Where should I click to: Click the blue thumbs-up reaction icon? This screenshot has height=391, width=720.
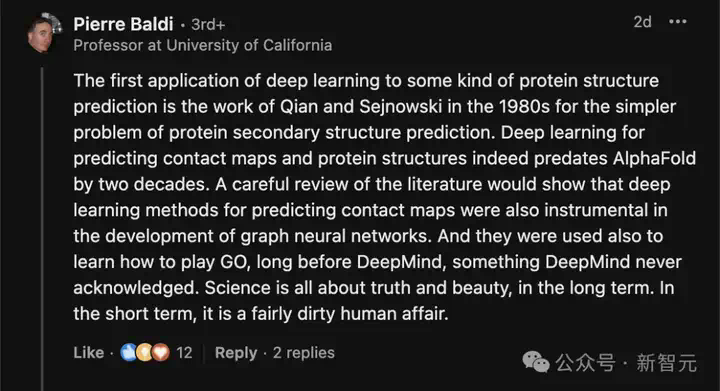tap(128, 352)
